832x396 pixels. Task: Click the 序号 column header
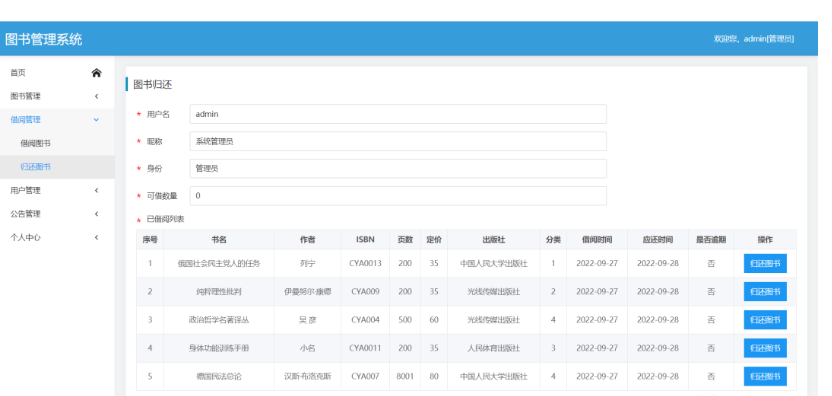tap(150, 240)
